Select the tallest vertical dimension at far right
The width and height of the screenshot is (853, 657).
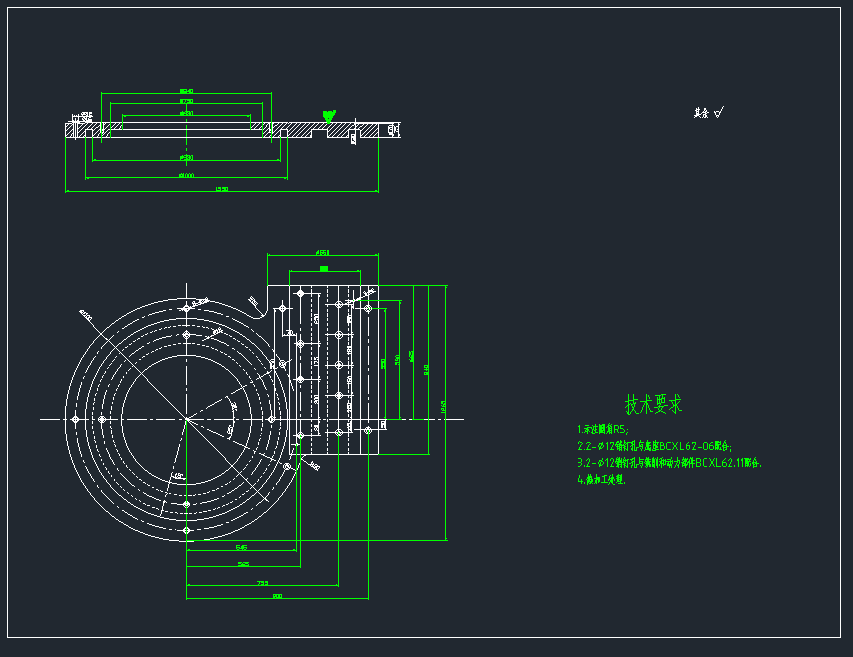443,407
